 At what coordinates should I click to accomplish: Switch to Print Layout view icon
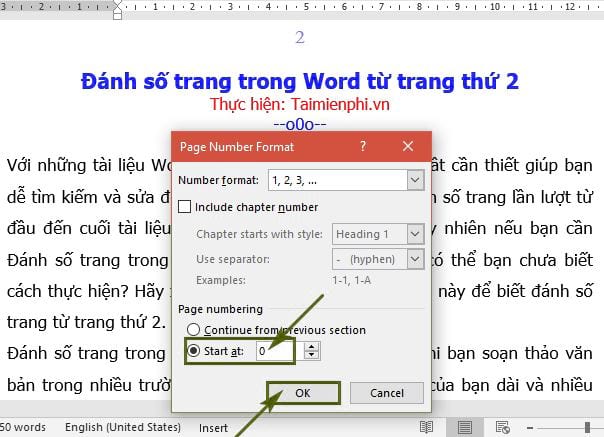coord(465,427)
